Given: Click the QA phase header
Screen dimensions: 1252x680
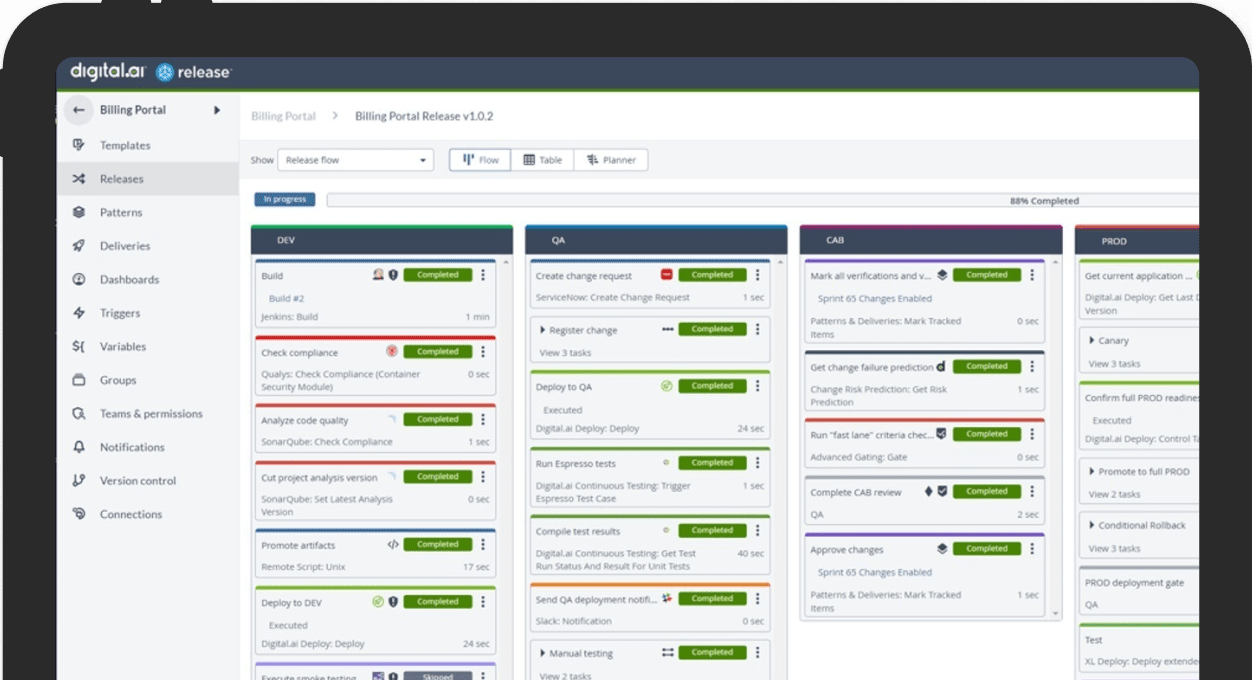Looking at the screenshot, I should tap(656, 240).
